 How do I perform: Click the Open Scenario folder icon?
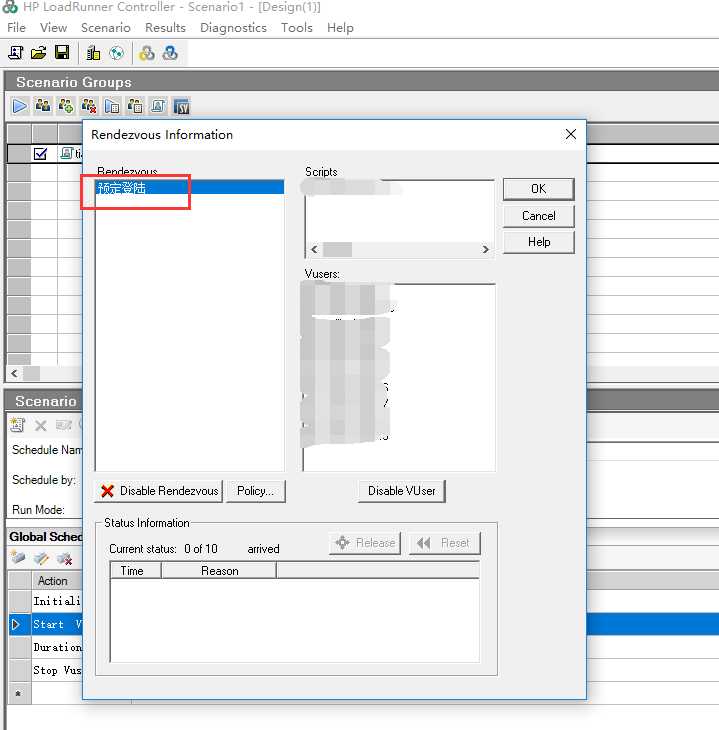point(39,53)
